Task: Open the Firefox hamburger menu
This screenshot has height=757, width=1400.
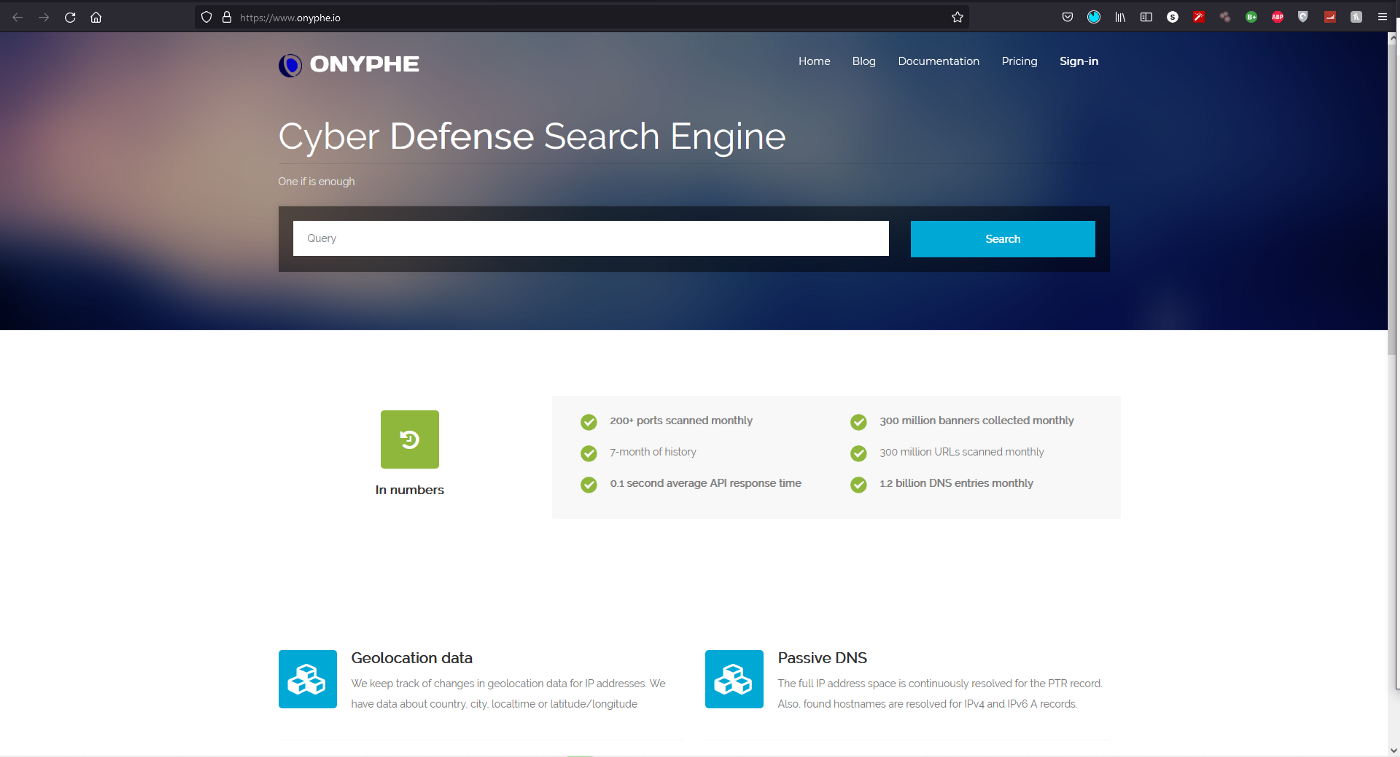Action: [x=1383, y=17]
